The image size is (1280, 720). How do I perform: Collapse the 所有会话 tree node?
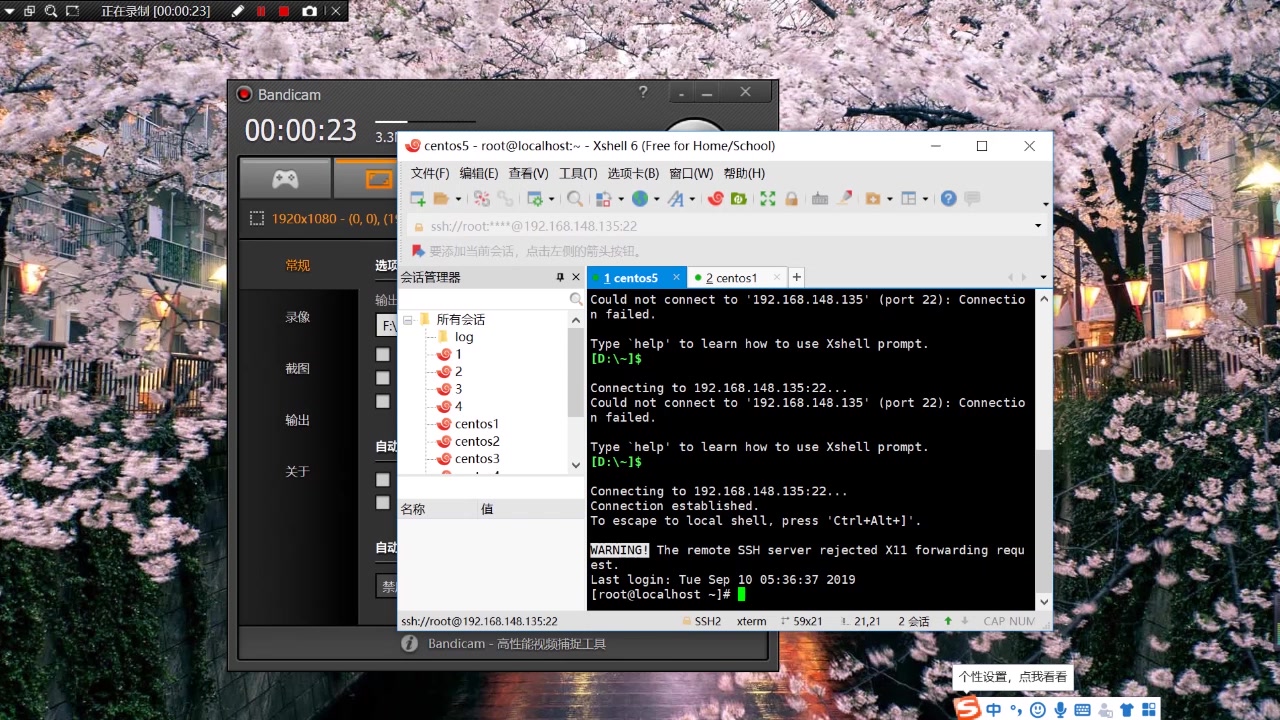pos(408,320)
